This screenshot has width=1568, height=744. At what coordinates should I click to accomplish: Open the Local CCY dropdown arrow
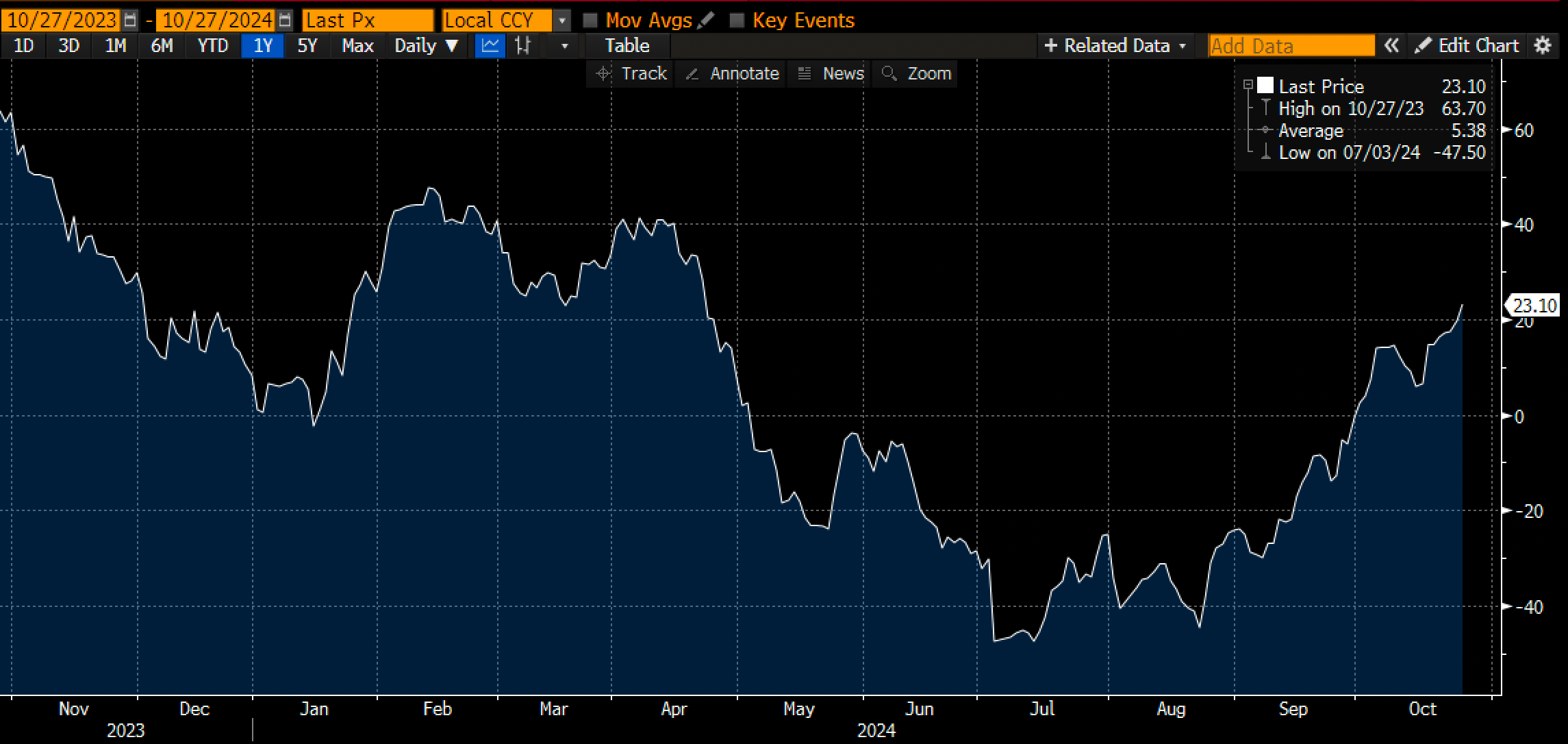561,21
